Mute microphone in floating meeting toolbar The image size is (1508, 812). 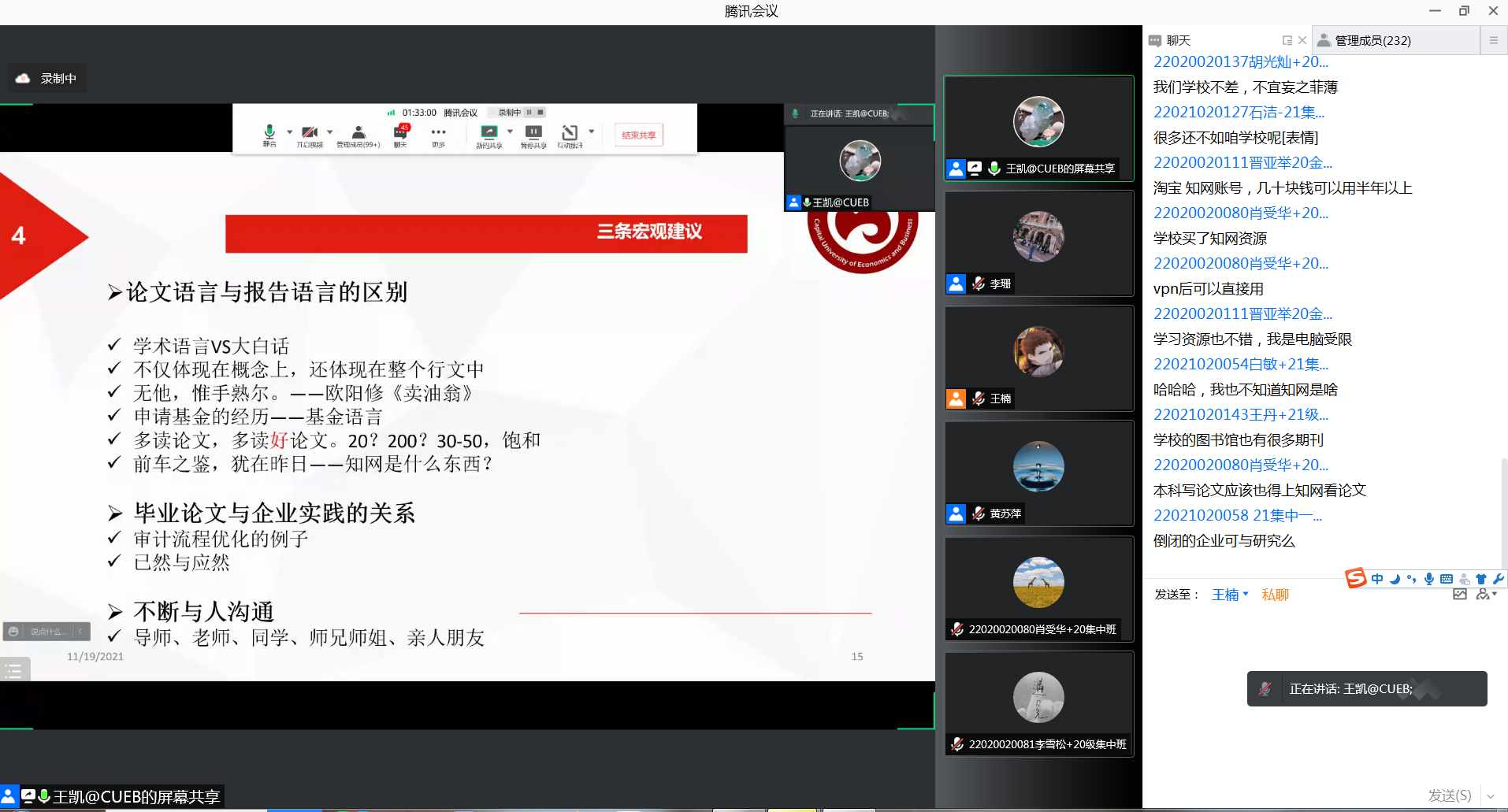269,135
